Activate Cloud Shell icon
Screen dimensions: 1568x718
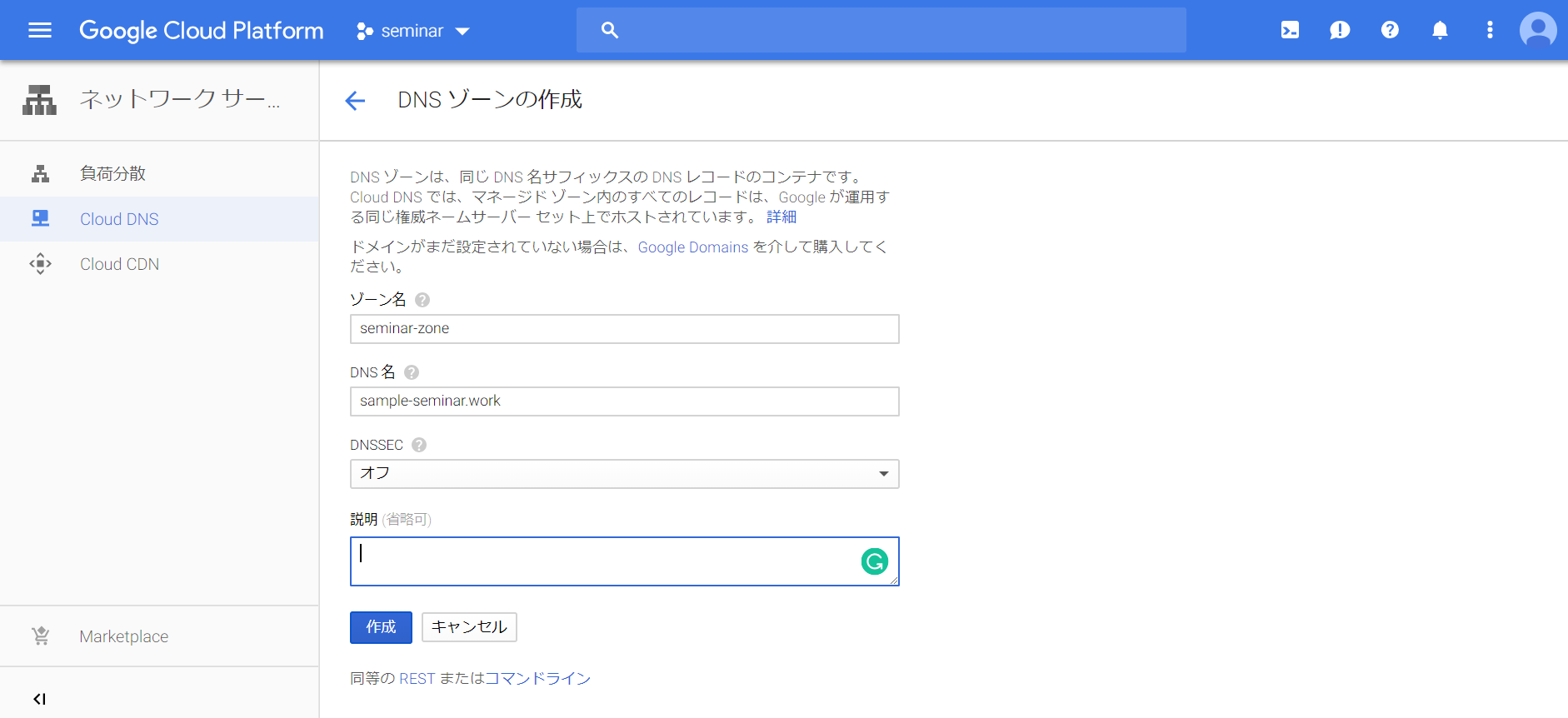[x=1290, y=31]
